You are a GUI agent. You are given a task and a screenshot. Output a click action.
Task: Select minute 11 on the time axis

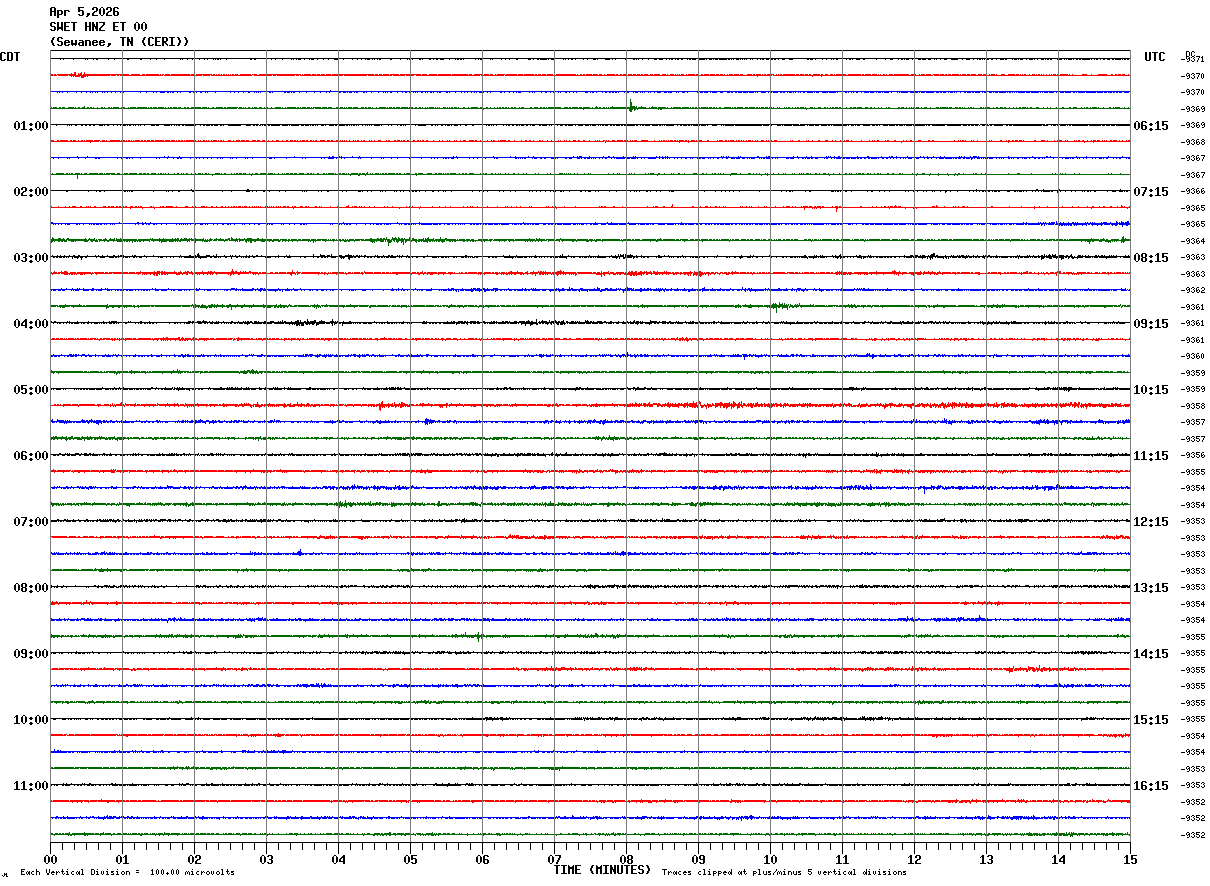(842, 859)
